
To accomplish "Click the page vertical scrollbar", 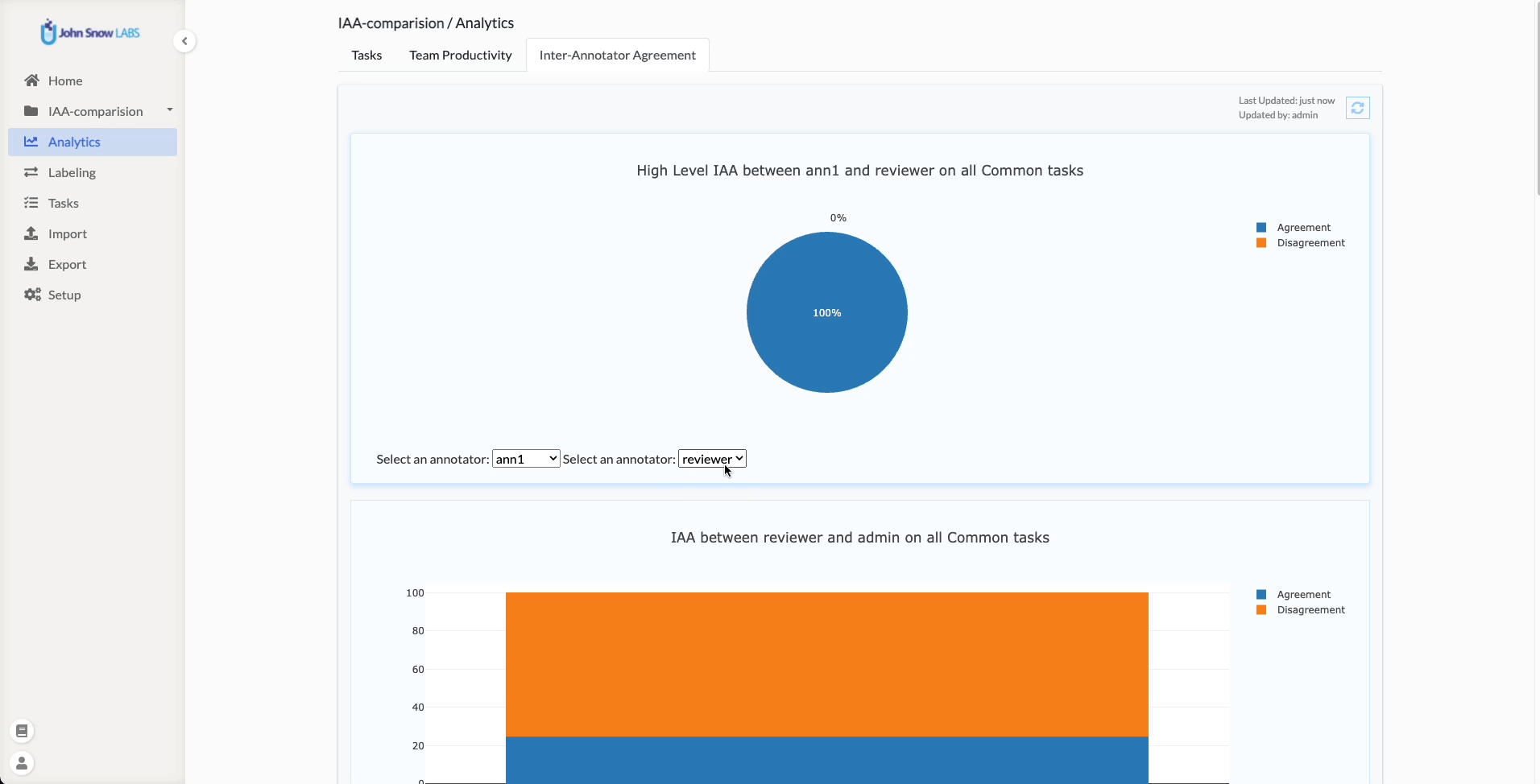I will [x=1538, y=97].
